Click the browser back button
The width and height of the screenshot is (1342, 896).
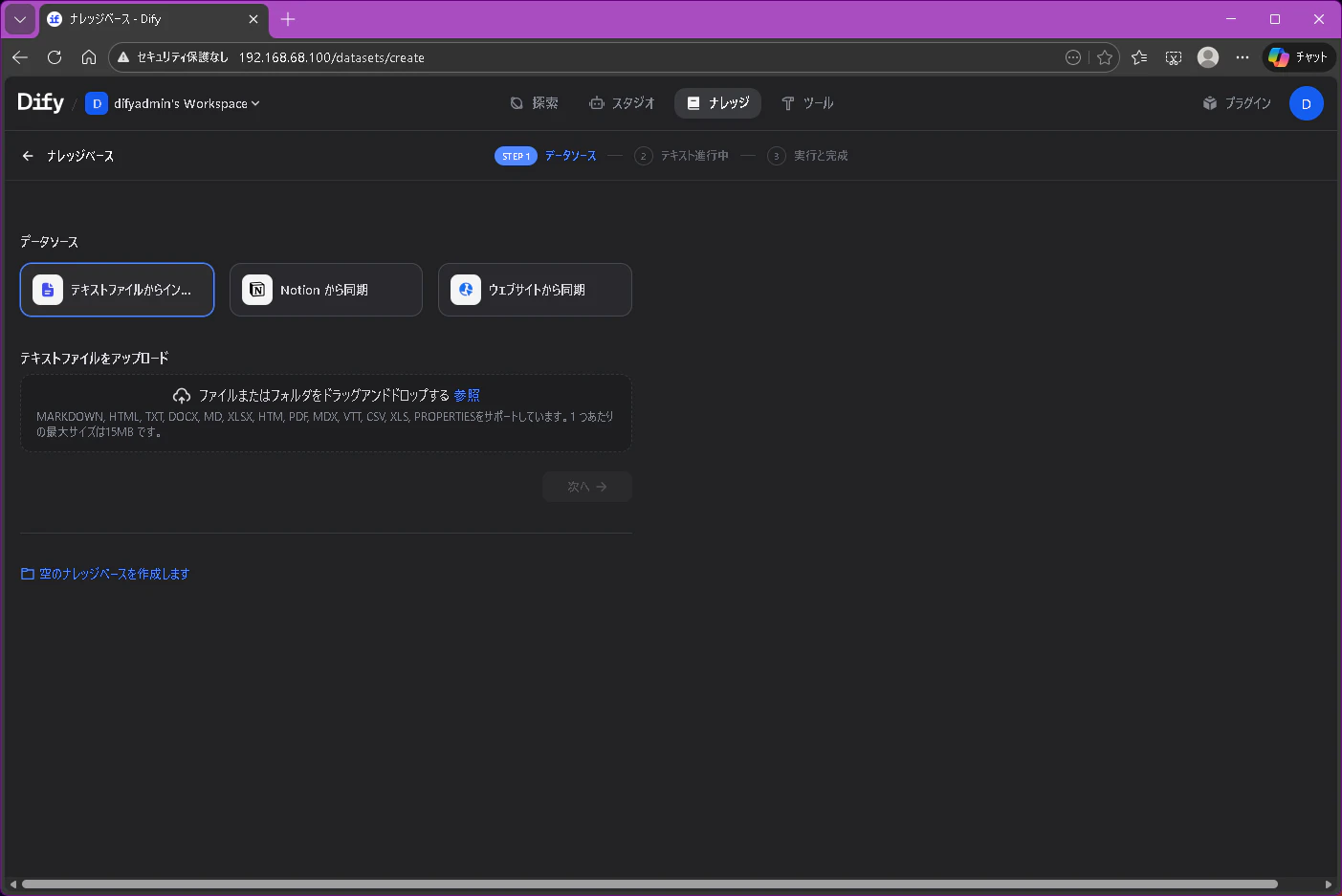pos(20,57)
